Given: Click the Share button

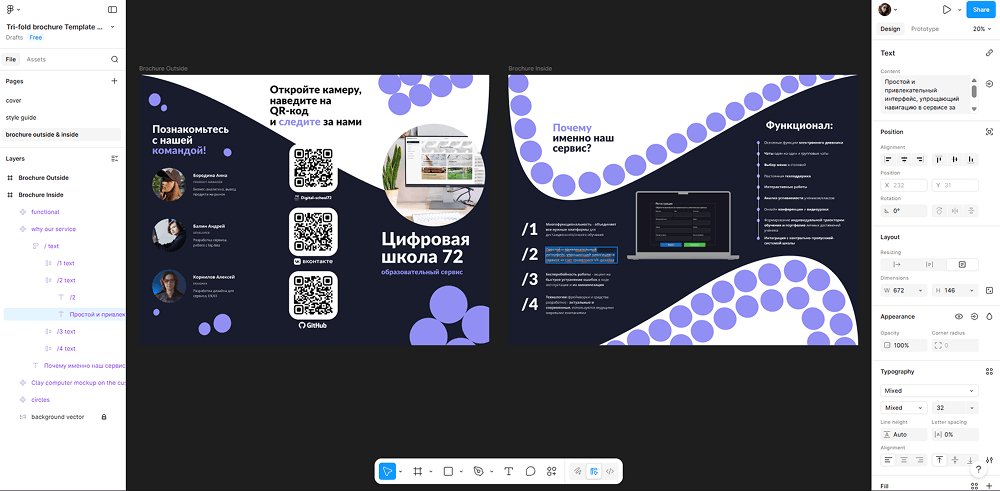Looking at the screenshot, I should pos(980,10).
